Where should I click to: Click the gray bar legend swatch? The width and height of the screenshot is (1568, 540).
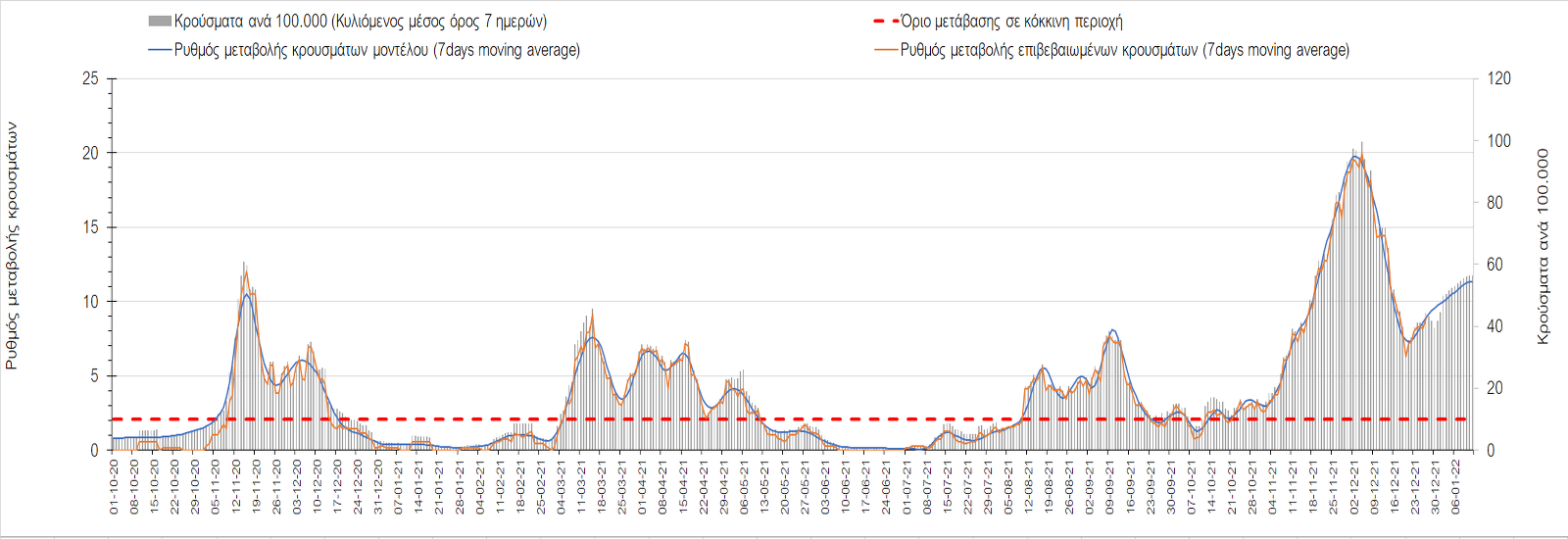pyautogui.click(x=160, y=21)
